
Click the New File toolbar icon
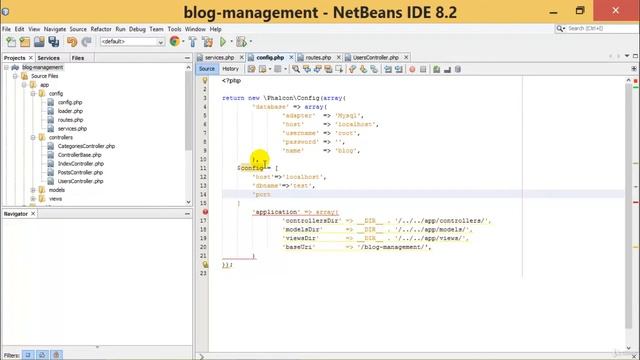tap(11, 42)
